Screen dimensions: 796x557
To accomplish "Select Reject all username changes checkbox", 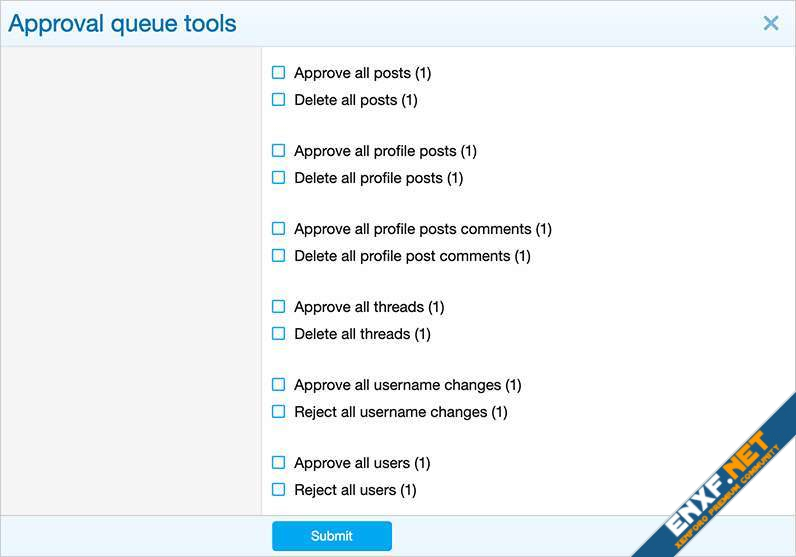I will 279,412.
